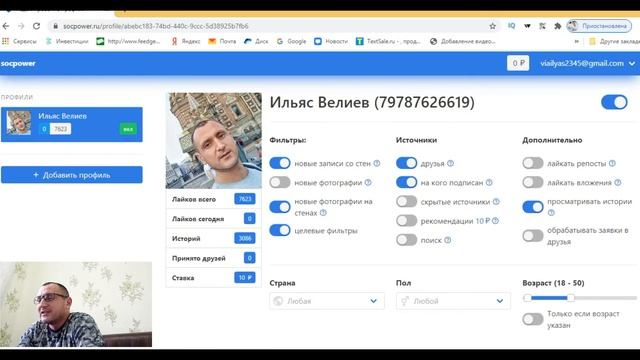Click the large profile photo
This screenshot has height=360, width=640.
[214, 141]
